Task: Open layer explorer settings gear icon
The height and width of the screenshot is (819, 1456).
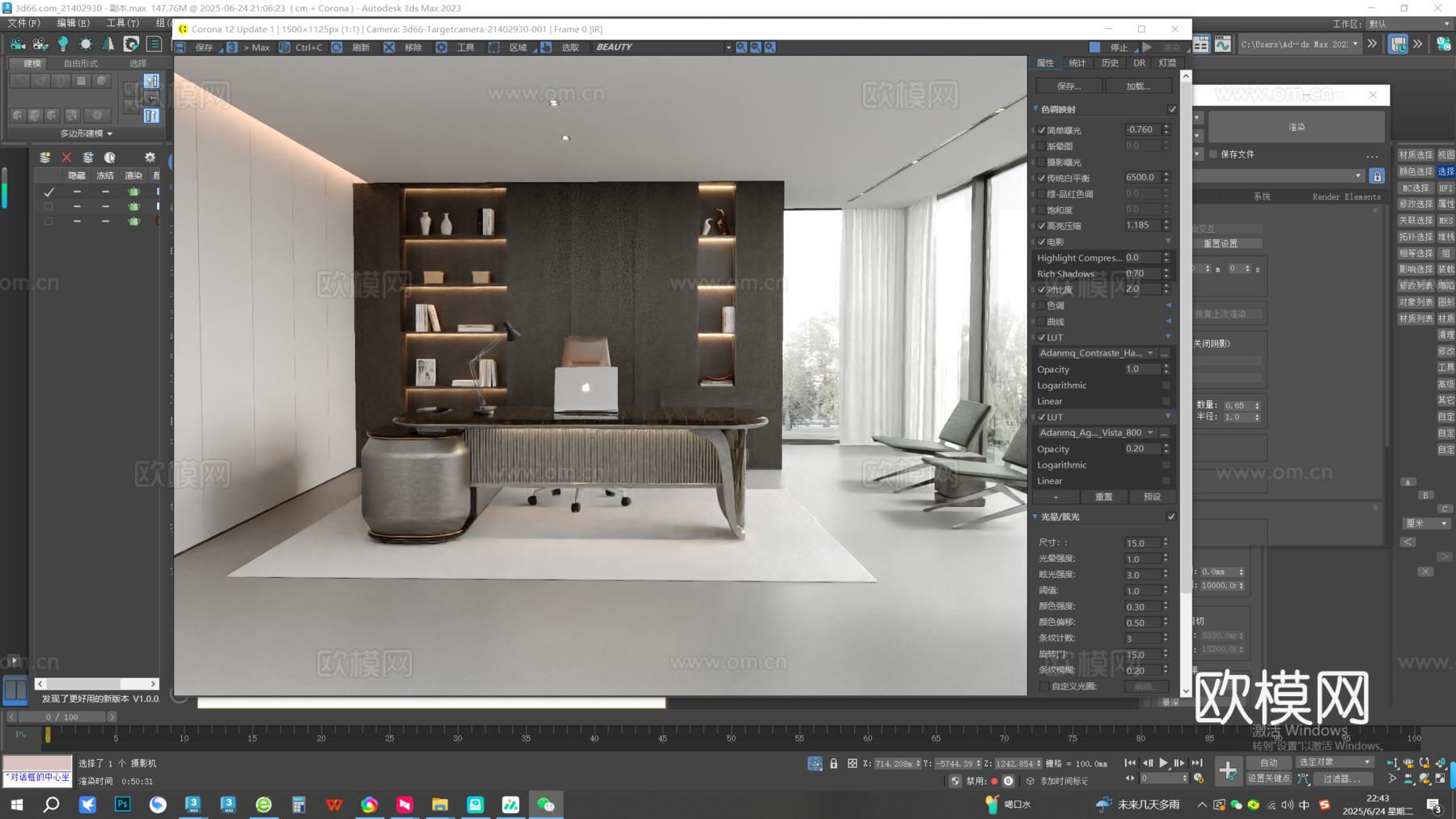Action: pos(150,158)
